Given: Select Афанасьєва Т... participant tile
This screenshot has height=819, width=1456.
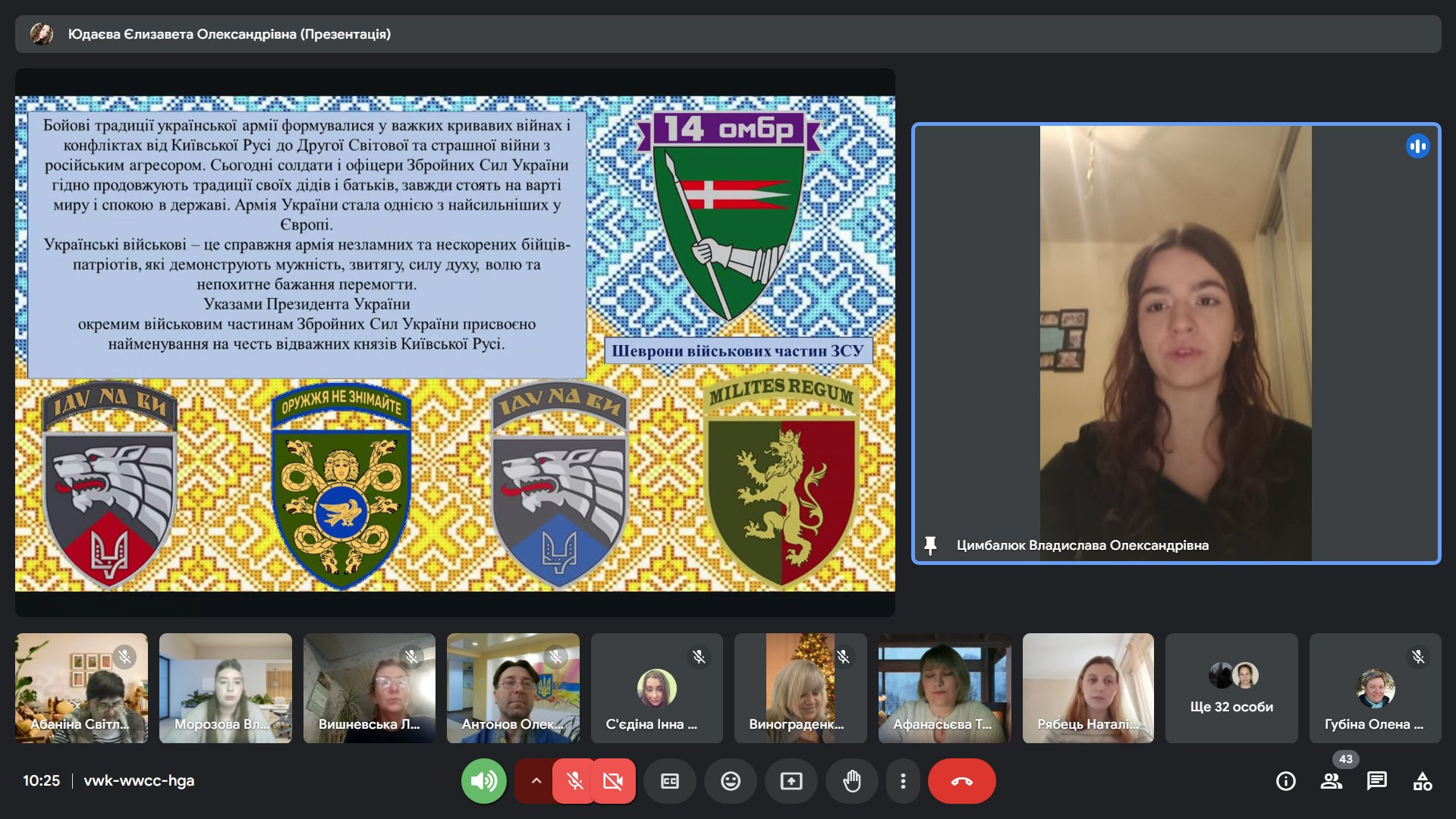Looking at the screenshot, I should 945,688.
